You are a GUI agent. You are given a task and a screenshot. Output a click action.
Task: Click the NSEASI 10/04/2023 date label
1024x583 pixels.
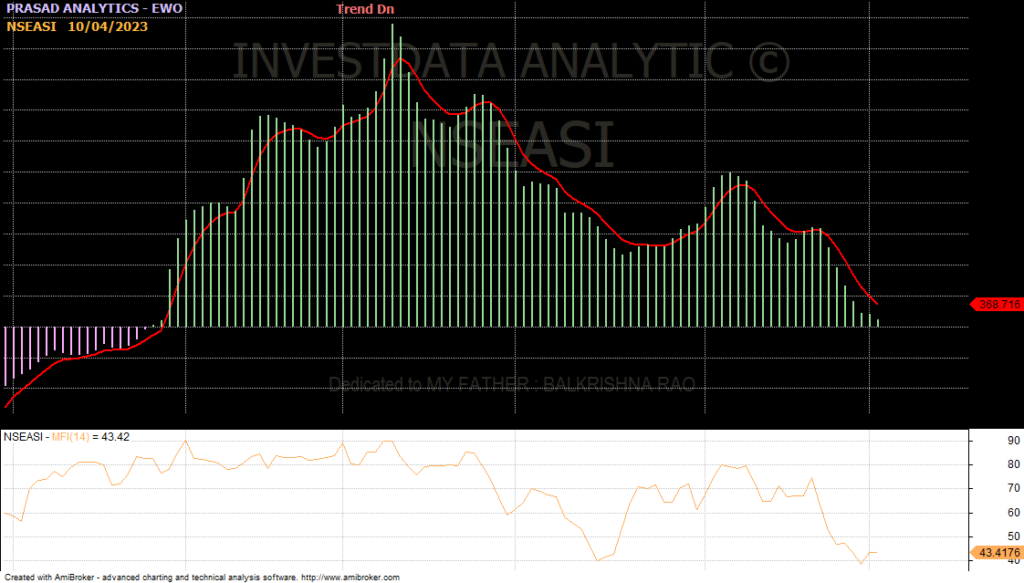coord(77,26)
